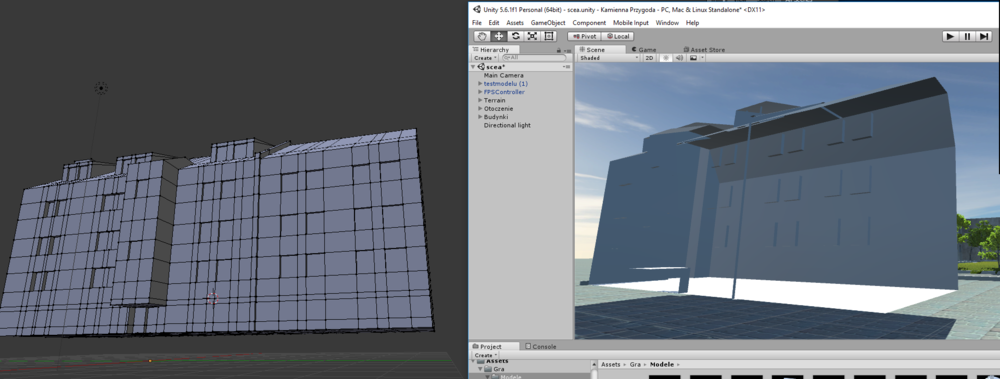The height and width of the screenshot is (379, 1000).
Task: Open the scea scene options menu
Action: pyautogui.click(x=566, y=66)
